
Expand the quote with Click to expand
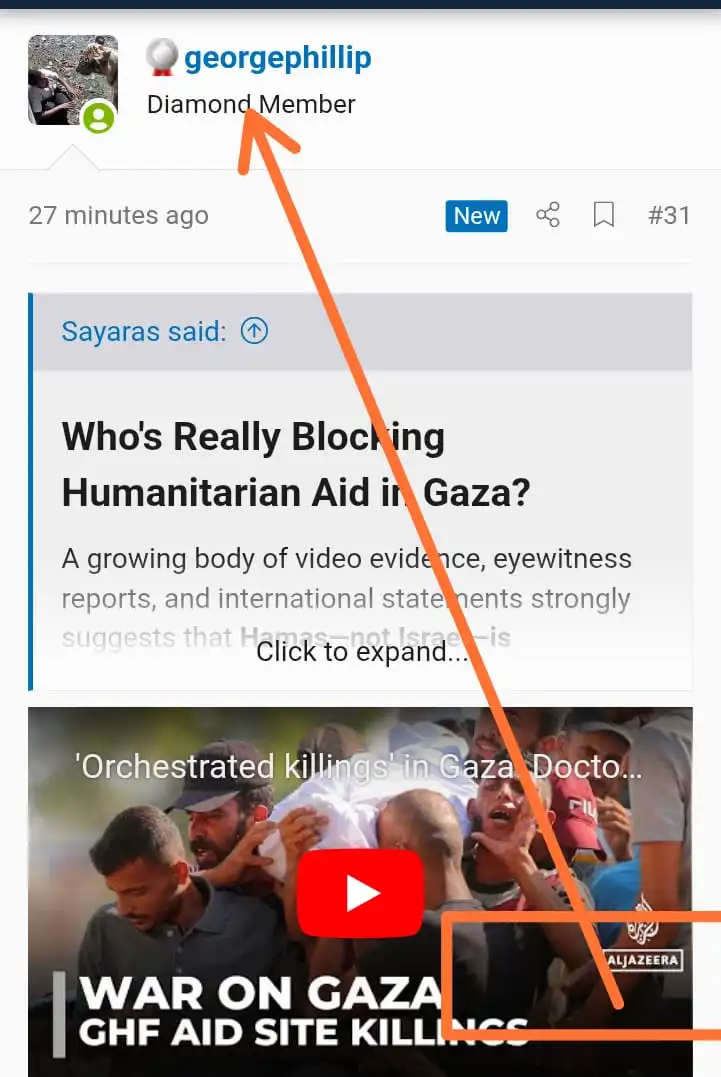pyautogui.click(x=362, y=652)
